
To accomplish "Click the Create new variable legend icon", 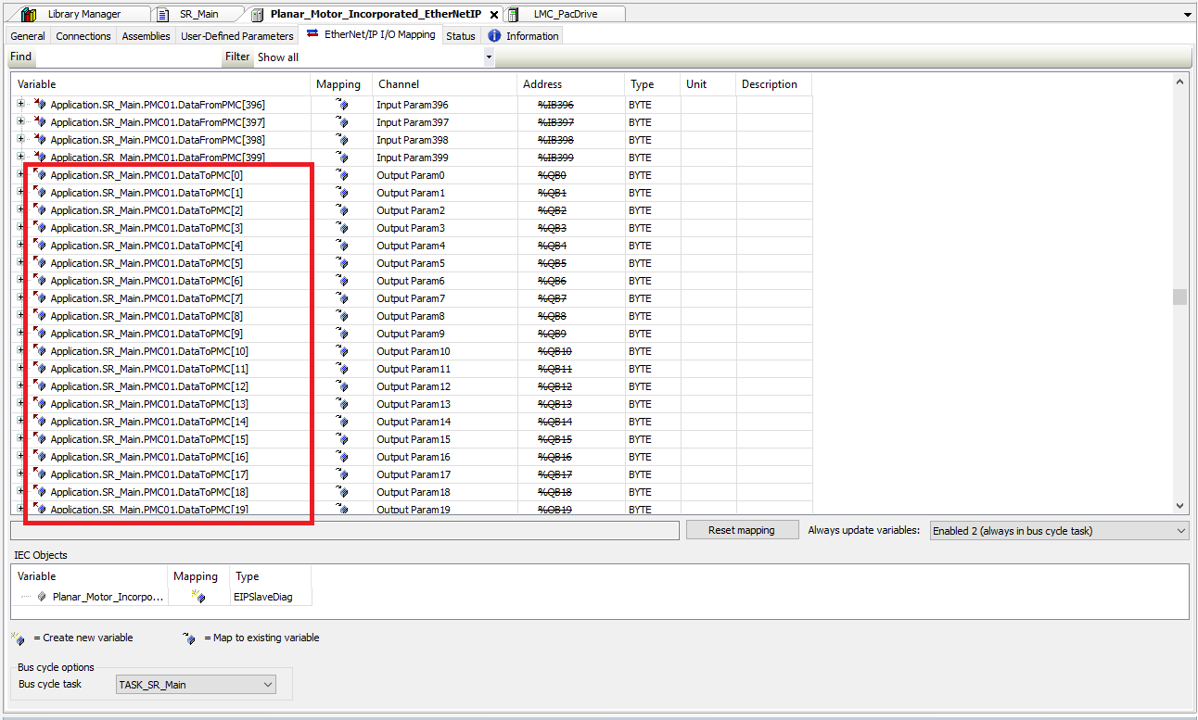I will pyautogui.click(x=18, y=637).
